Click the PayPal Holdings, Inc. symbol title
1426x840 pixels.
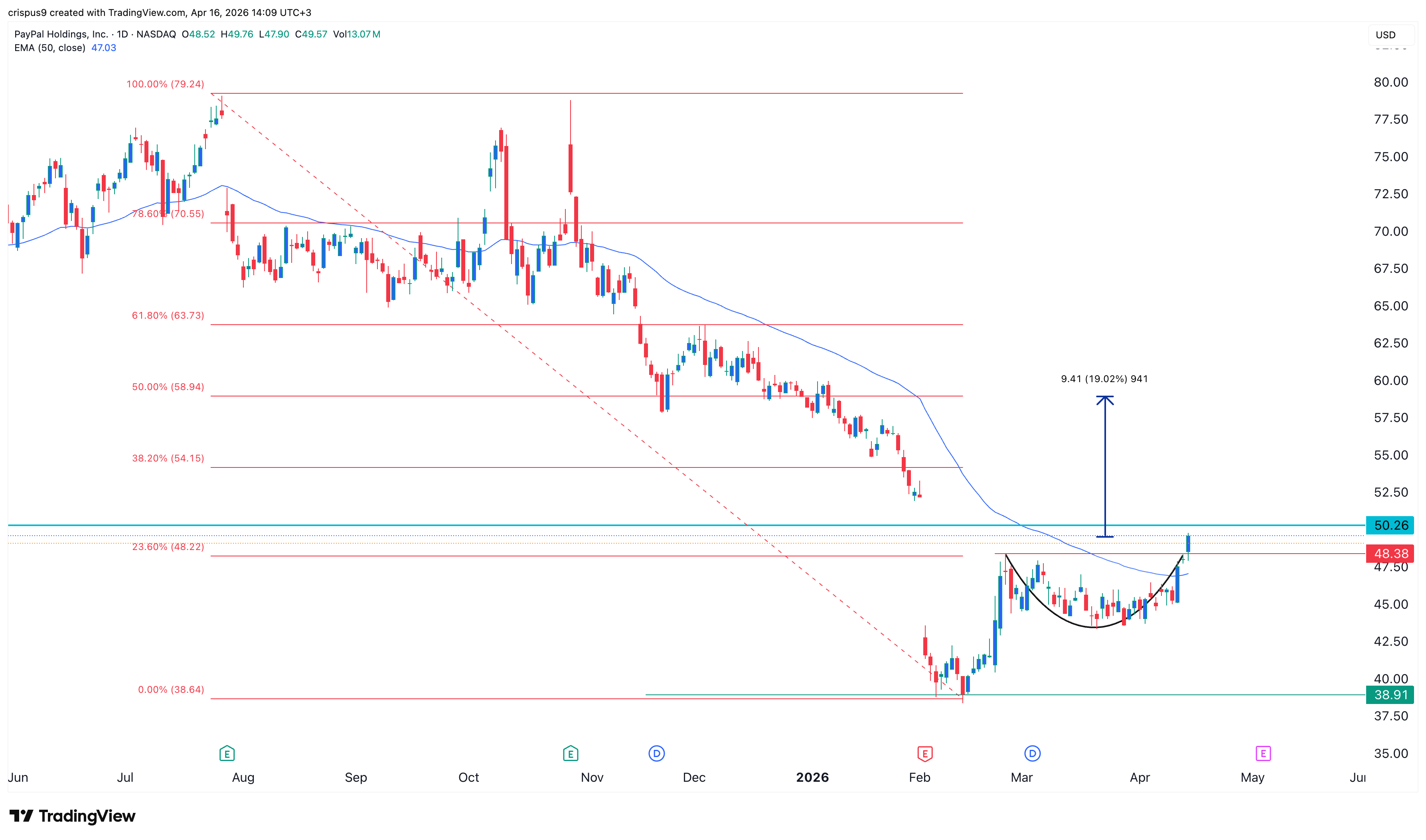[x=61, y=34]
